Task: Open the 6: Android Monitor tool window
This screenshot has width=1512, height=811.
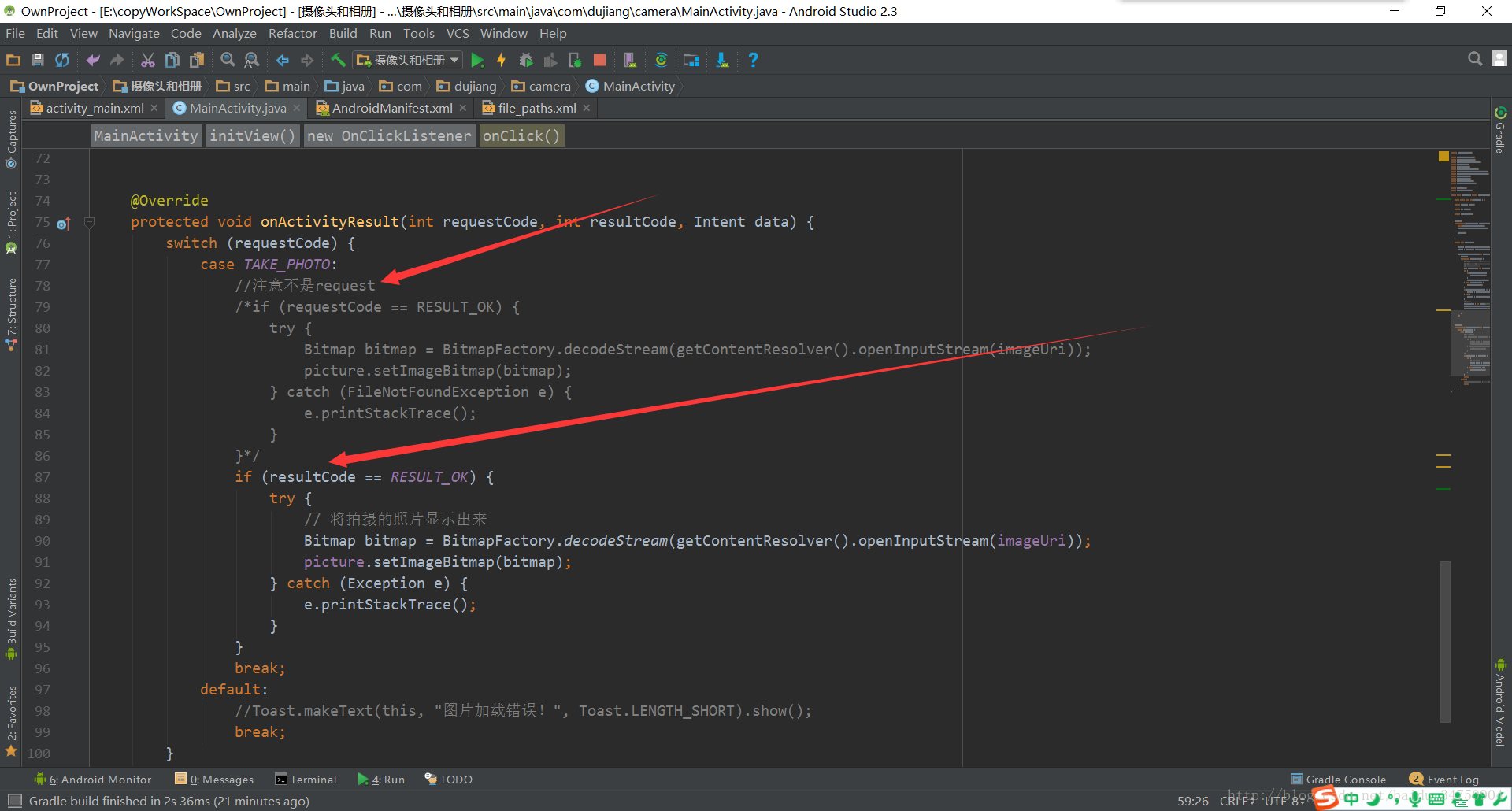Action: pyautogui.click(x=93, y=780)
